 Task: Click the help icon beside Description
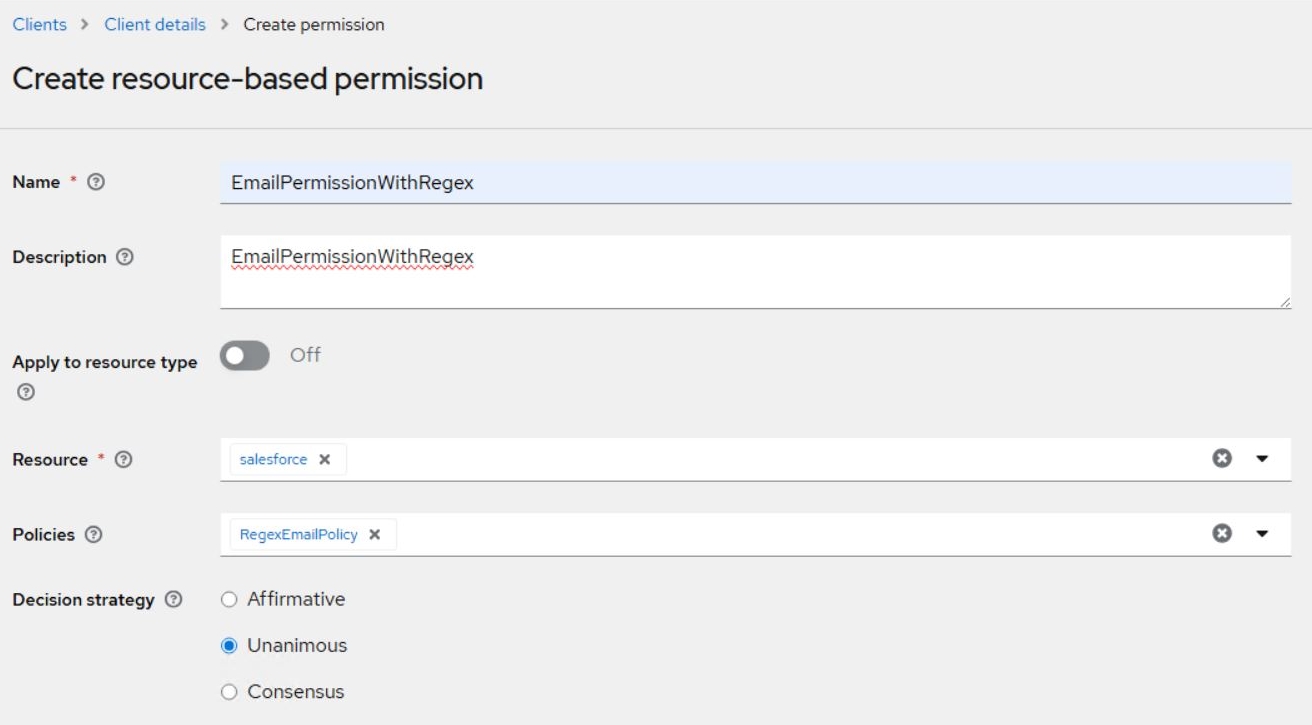point(125,257)
